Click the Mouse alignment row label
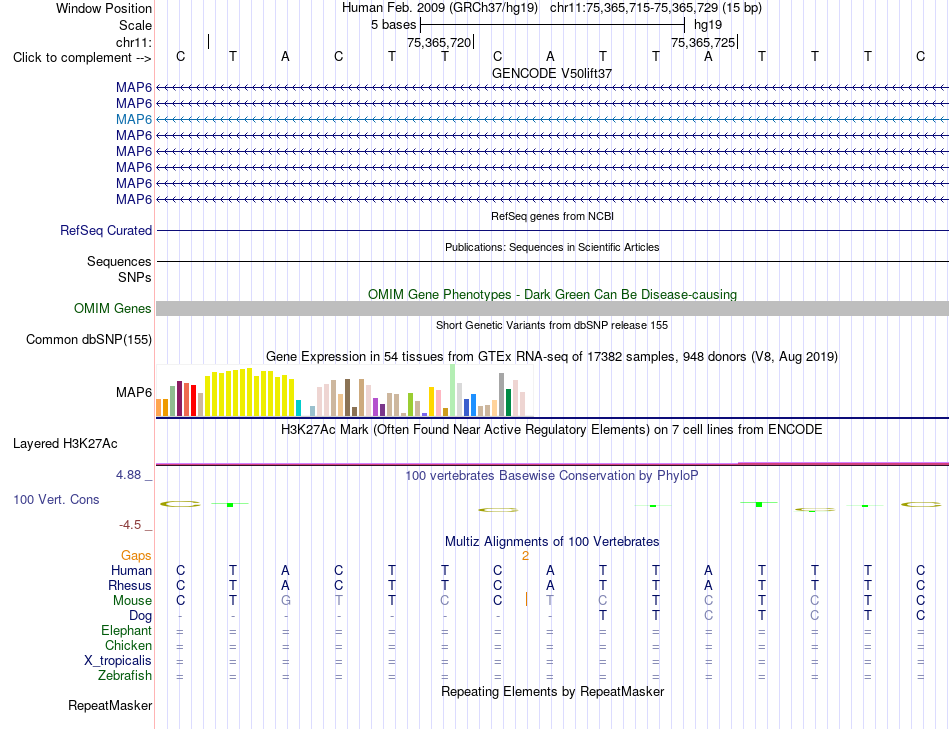Image resolution: width=950 pixels, height=729 pixels. (x=132, y=601)
